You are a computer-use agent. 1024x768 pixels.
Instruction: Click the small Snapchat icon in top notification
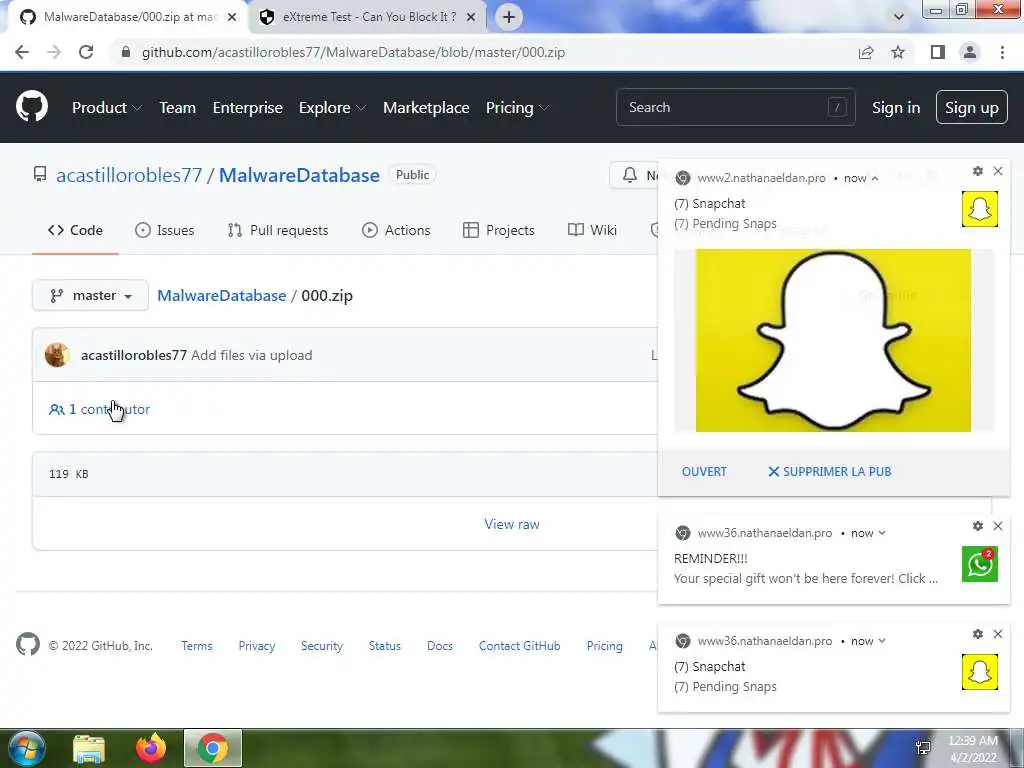pyautogui.click(x=980, y=209)
